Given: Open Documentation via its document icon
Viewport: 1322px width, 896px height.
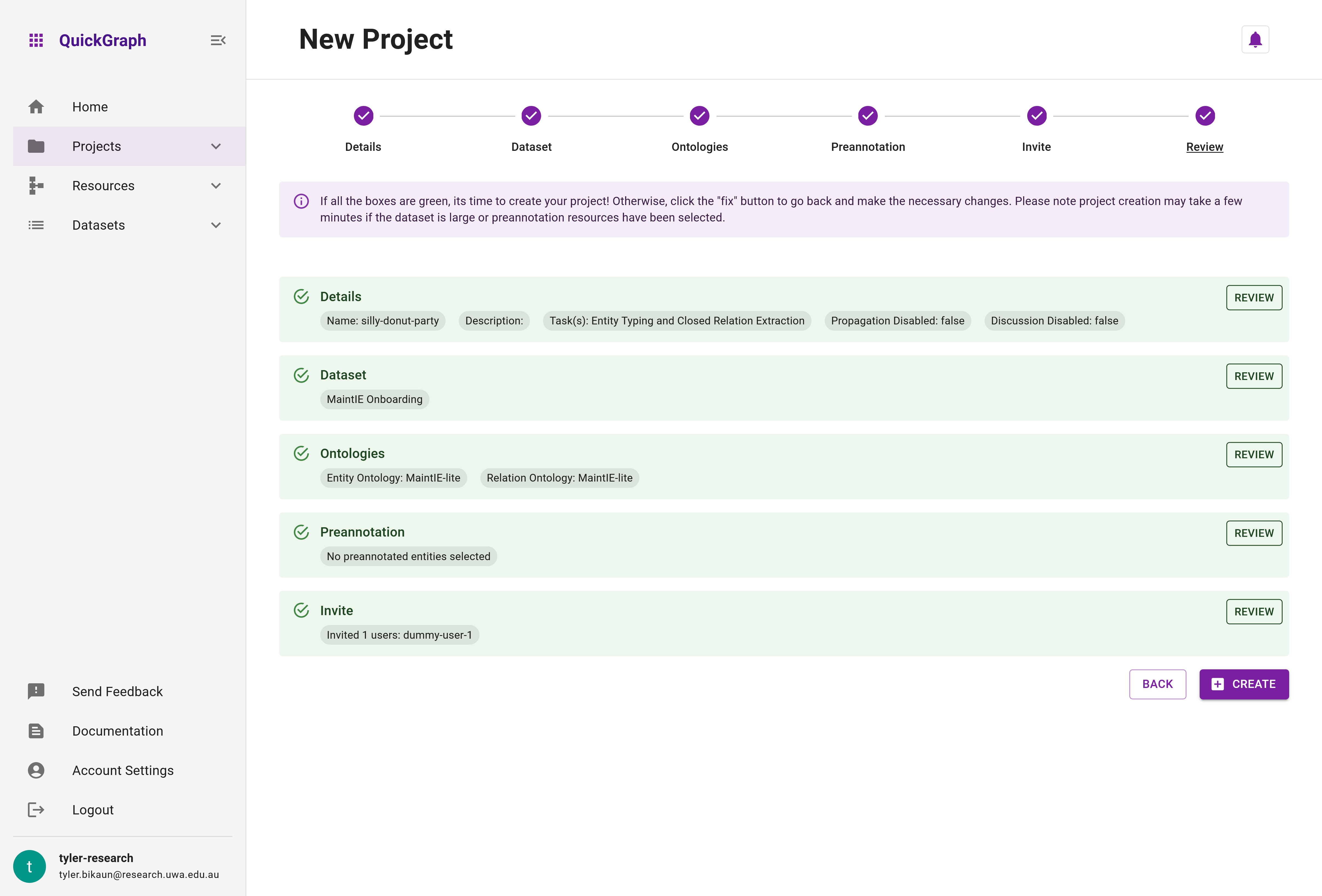Looking at the screenshot, I should [x=36, y=730].
